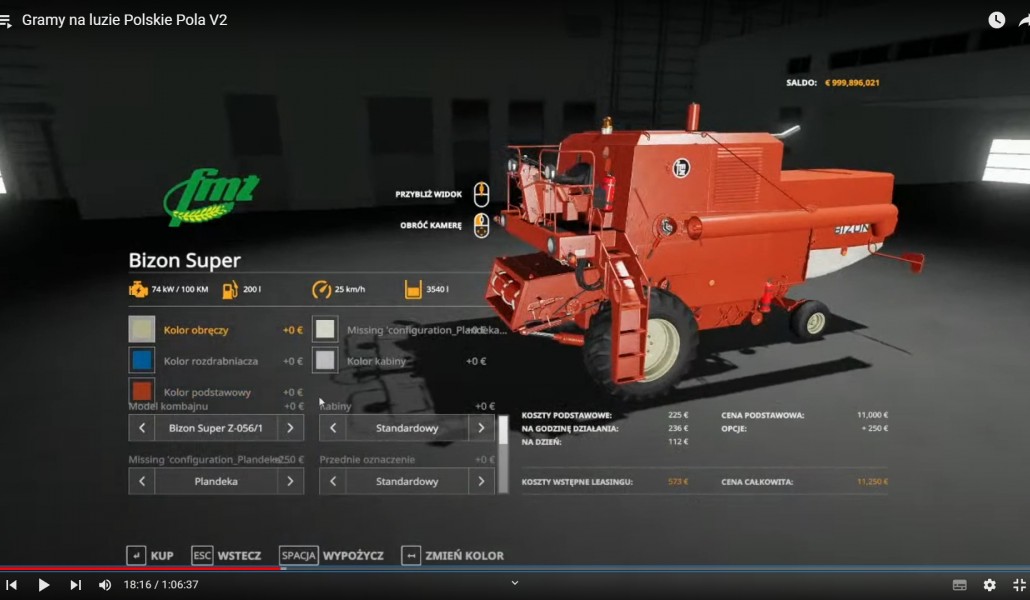Screen dimensions: 1030x600
Task: Go to the previous video
Action: [12, 585]
